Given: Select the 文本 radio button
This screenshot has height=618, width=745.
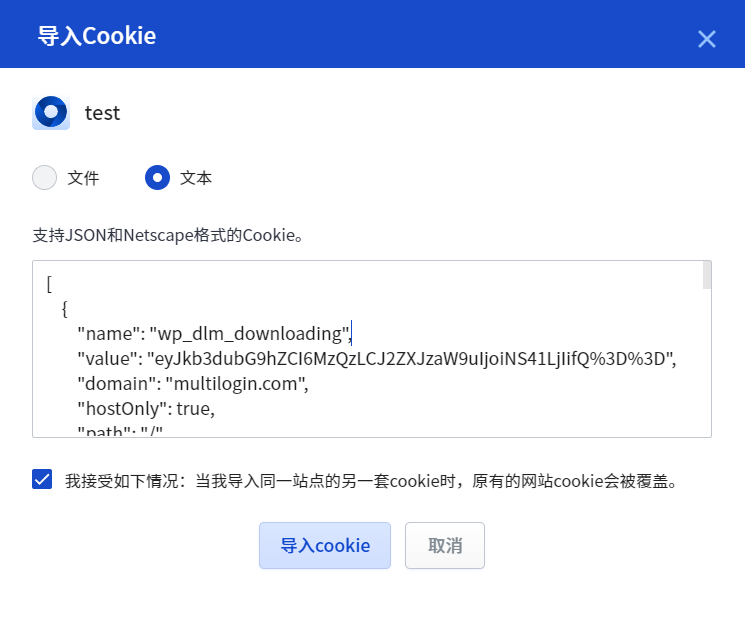Looking at the screenshot, I should pyautogui.click(x=157, y=177).
